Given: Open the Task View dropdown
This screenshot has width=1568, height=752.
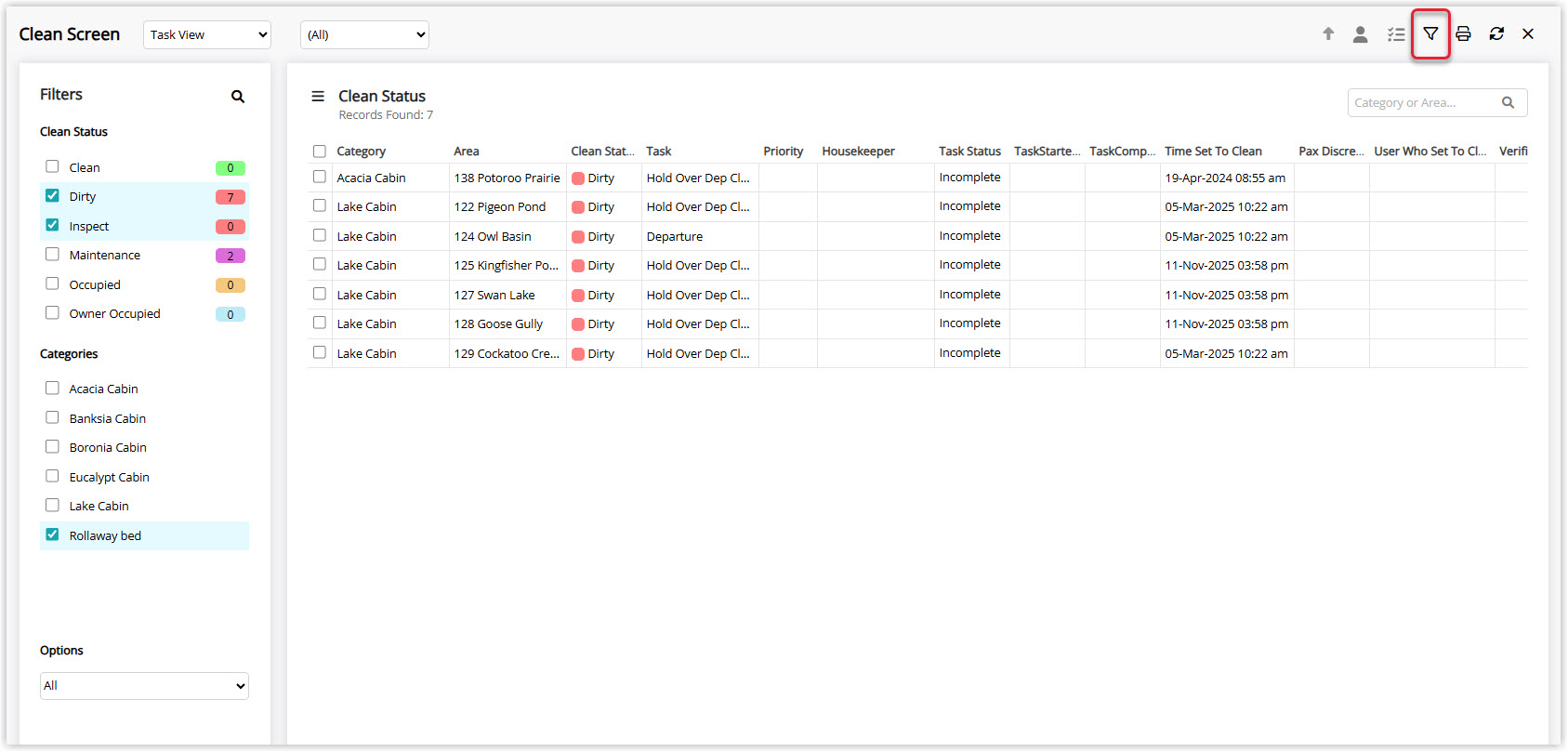Looking at the screenshot, I should click(207, 34).
